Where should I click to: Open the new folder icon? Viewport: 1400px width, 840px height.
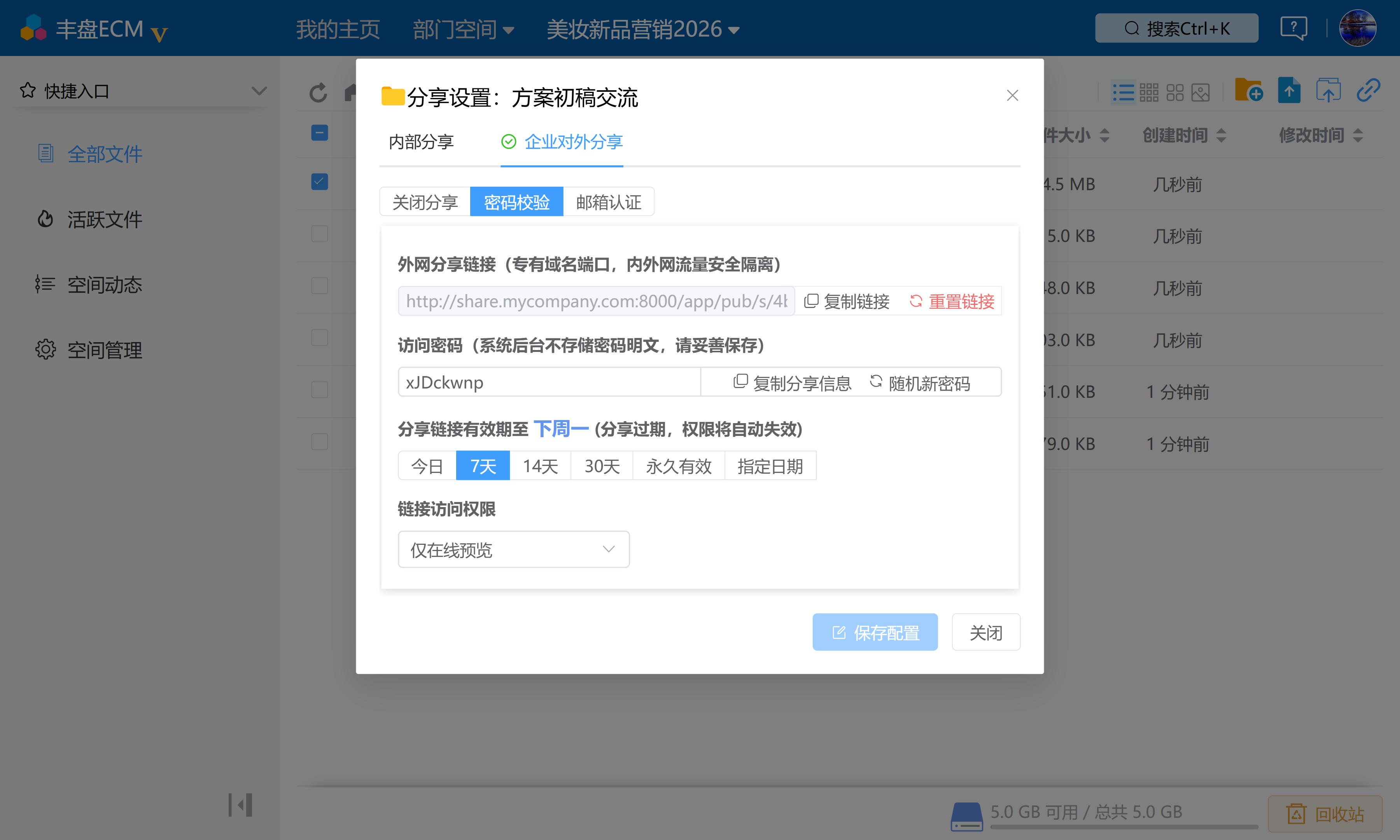1248,91
